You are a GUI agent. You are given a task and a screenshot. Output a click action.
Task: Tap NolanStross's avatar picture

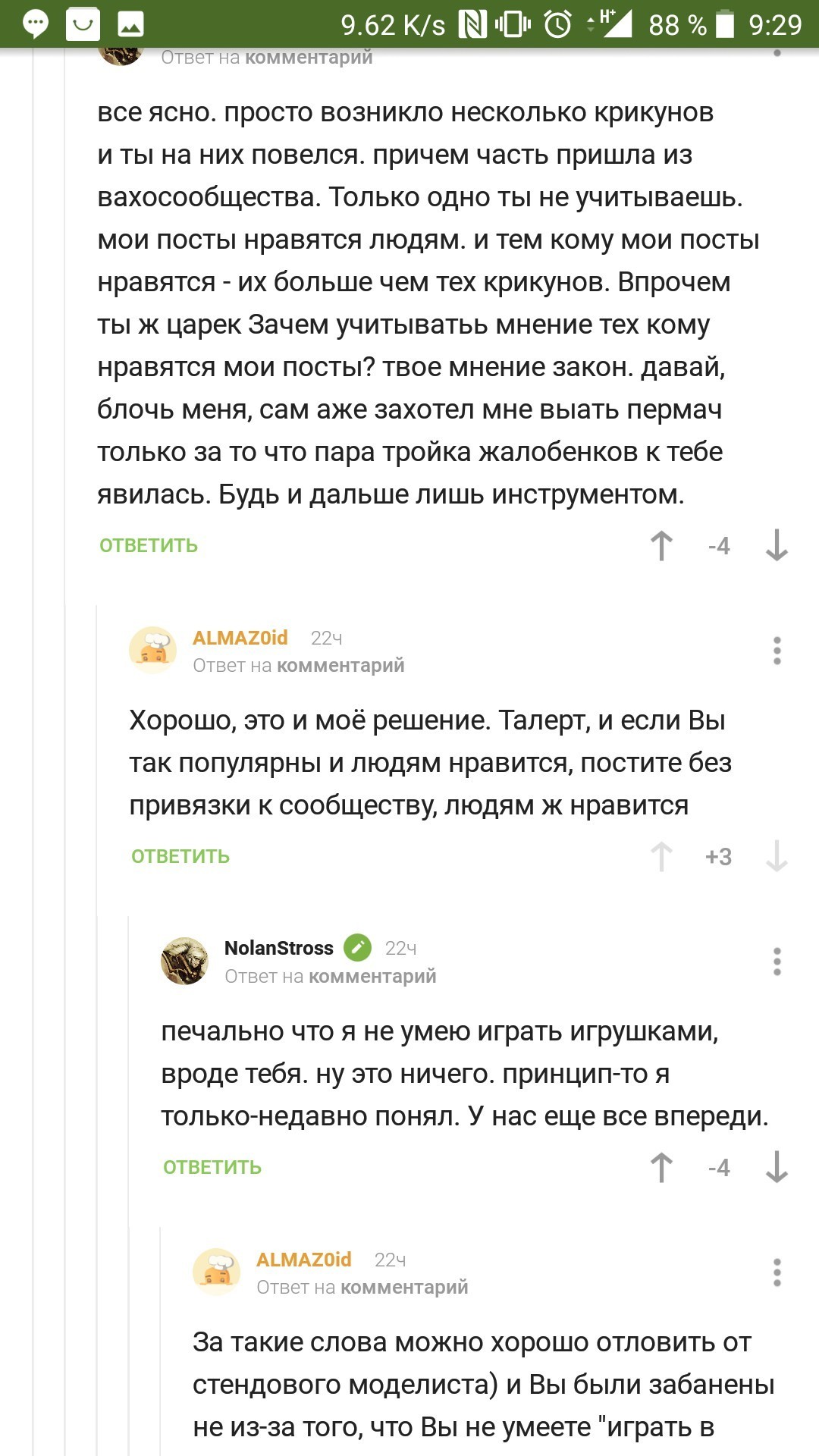tap(184, 961)
